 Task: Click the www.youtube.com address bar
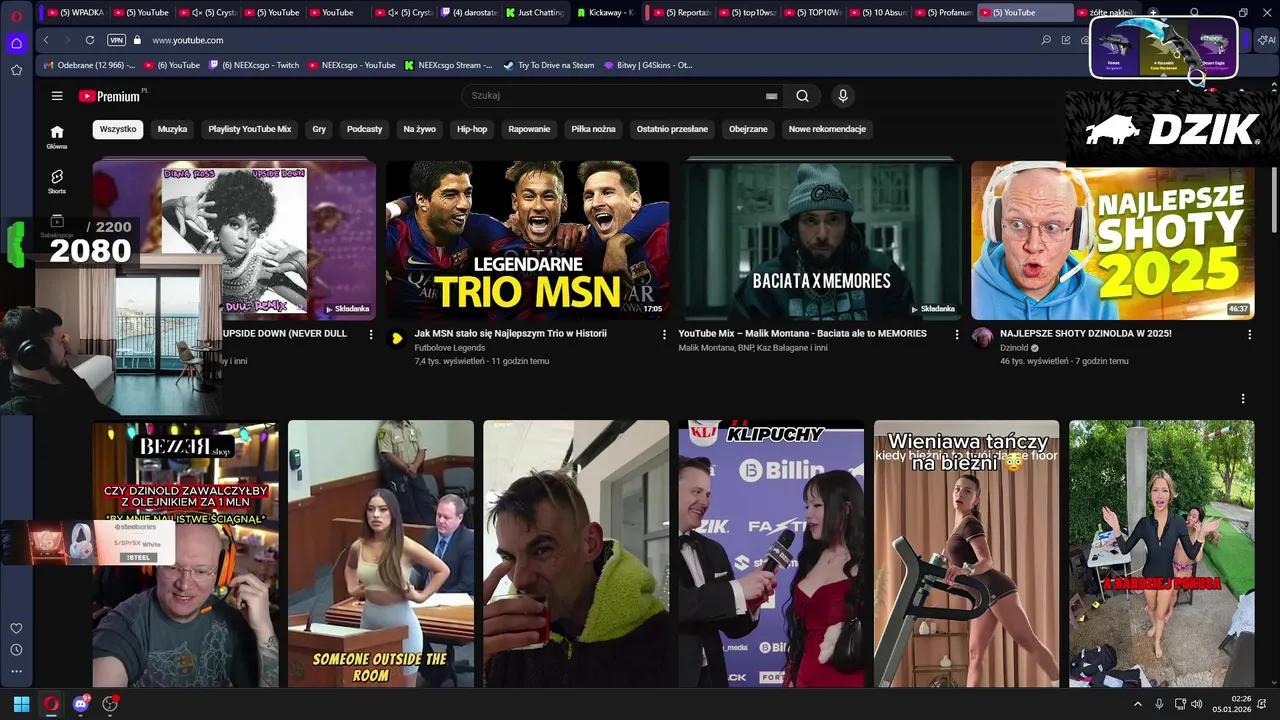pyautogui.click(x=188, y=40)
